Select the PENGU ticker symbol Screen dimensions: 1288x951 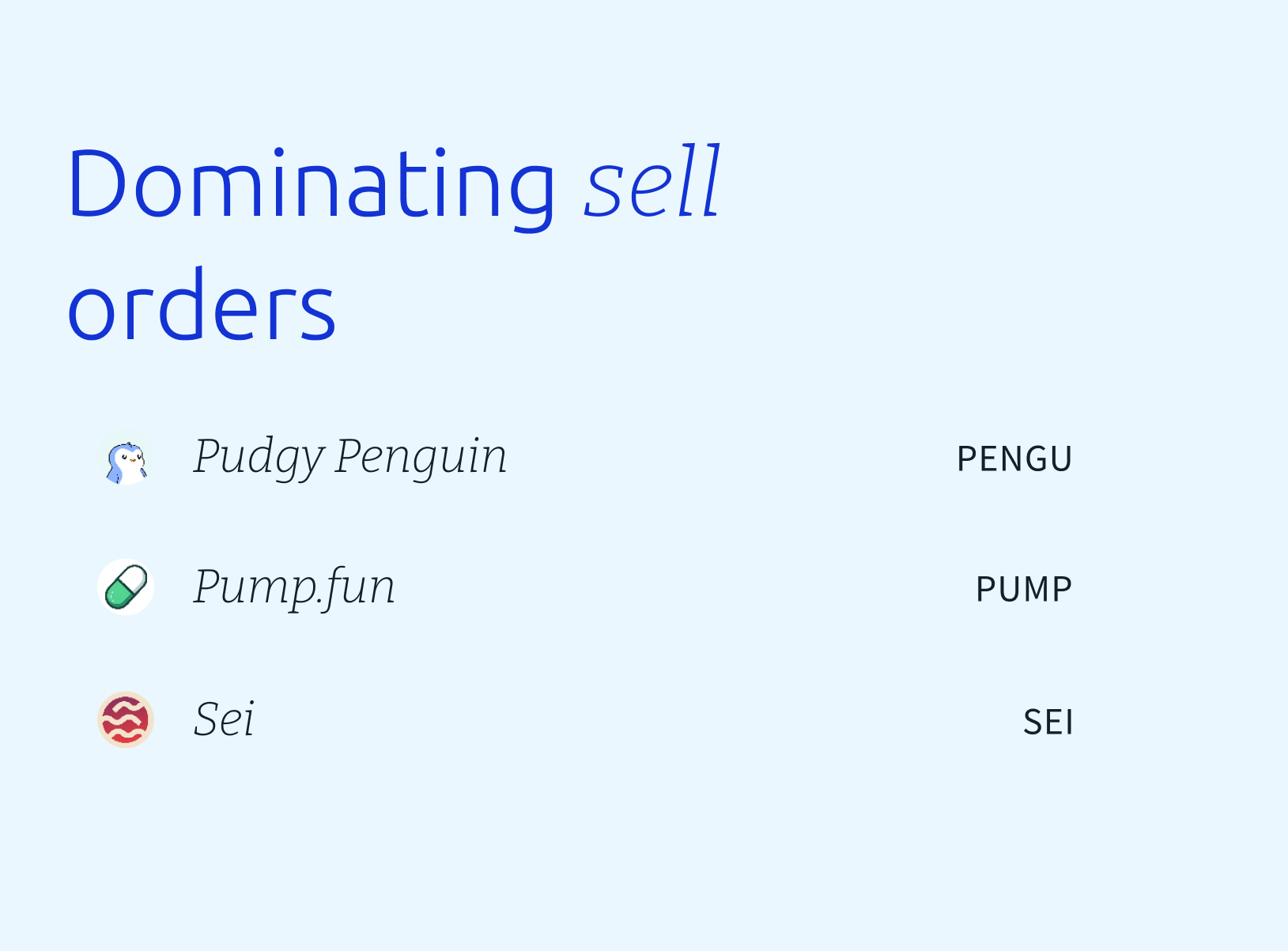click(1014, 459)
